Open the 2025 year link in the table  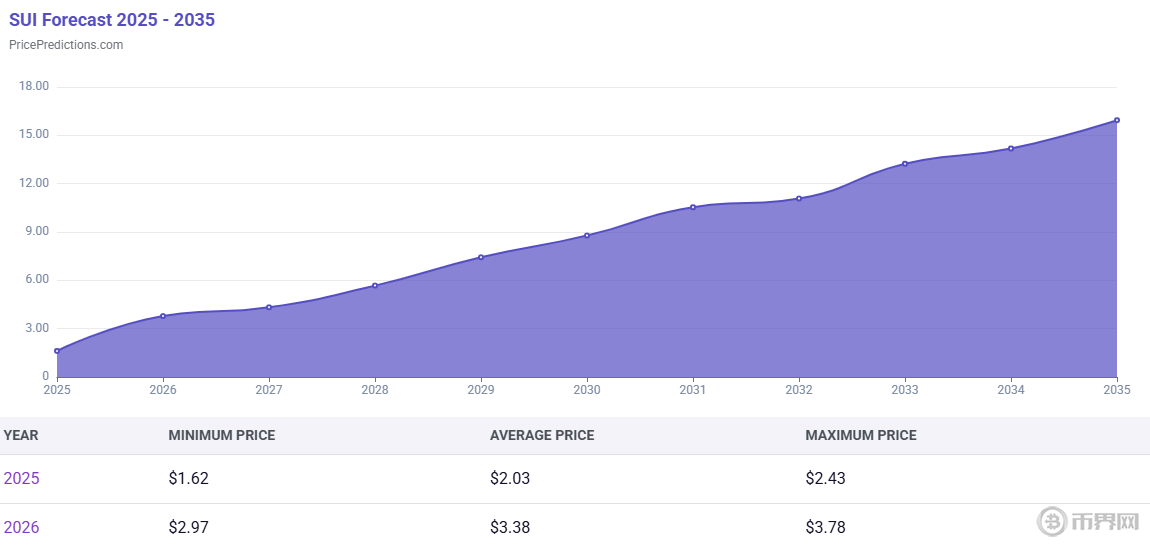coord(21,478)
